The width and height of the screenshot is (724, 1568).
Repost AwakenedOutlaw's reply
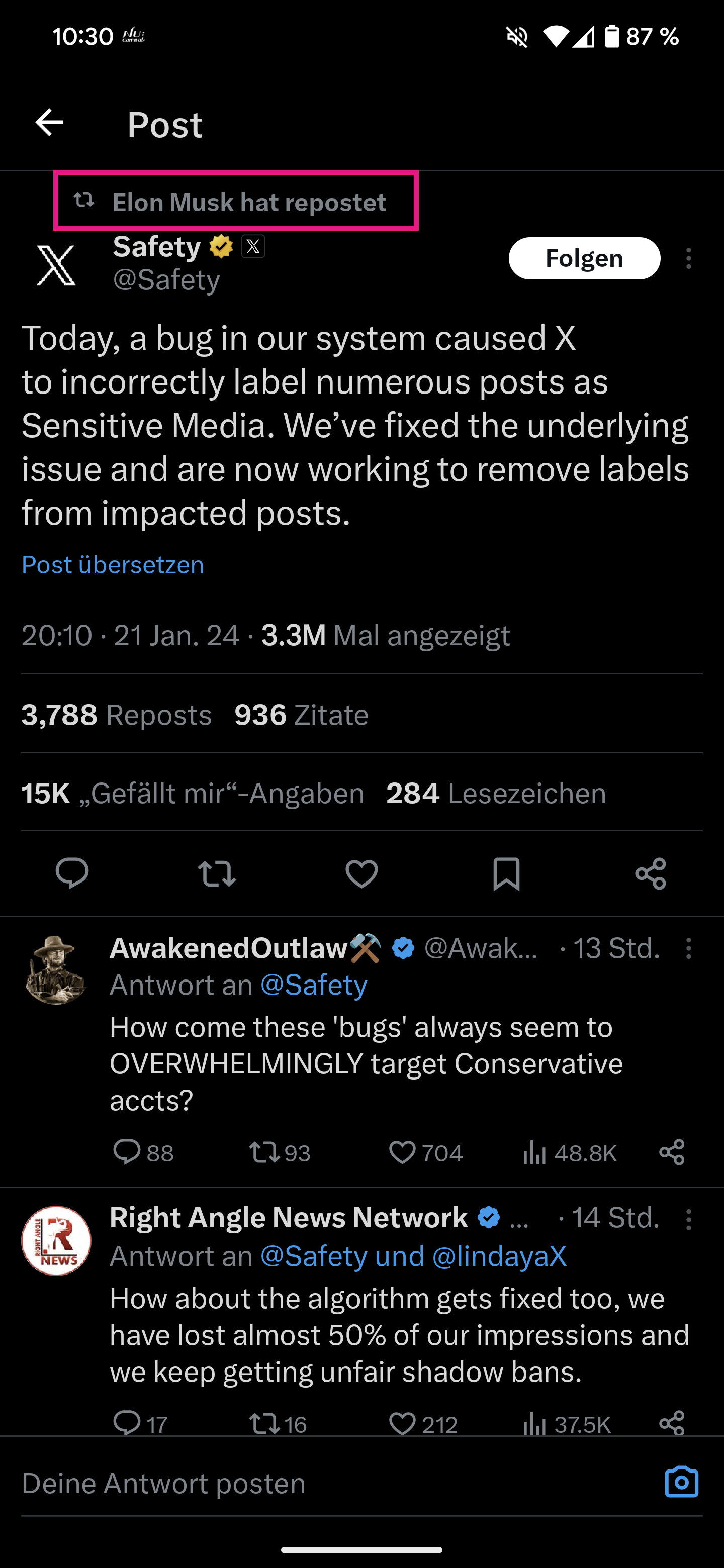pos(265,1152)
